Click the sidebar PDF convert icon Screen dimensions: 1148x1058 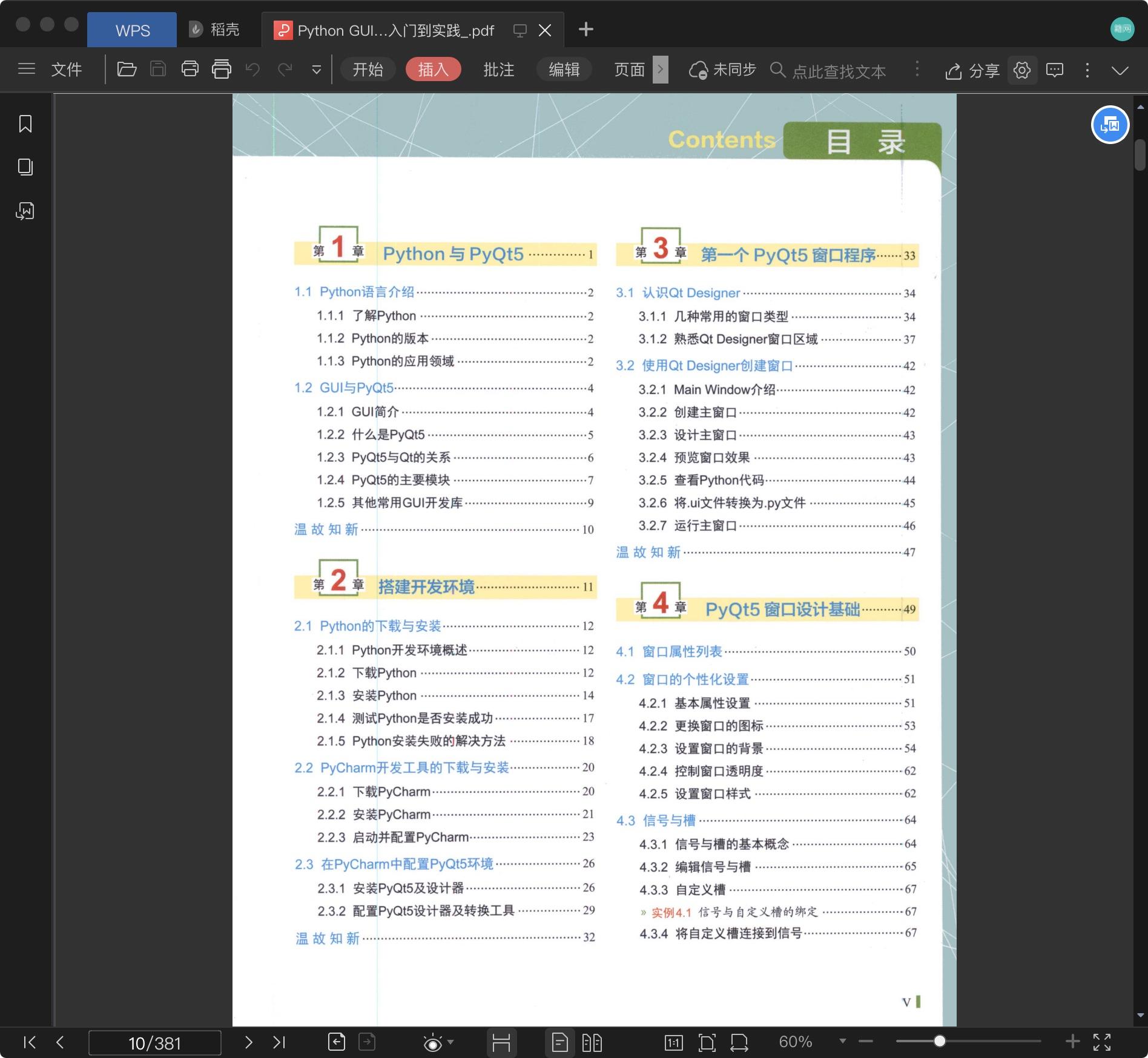(x=25, y=211)
